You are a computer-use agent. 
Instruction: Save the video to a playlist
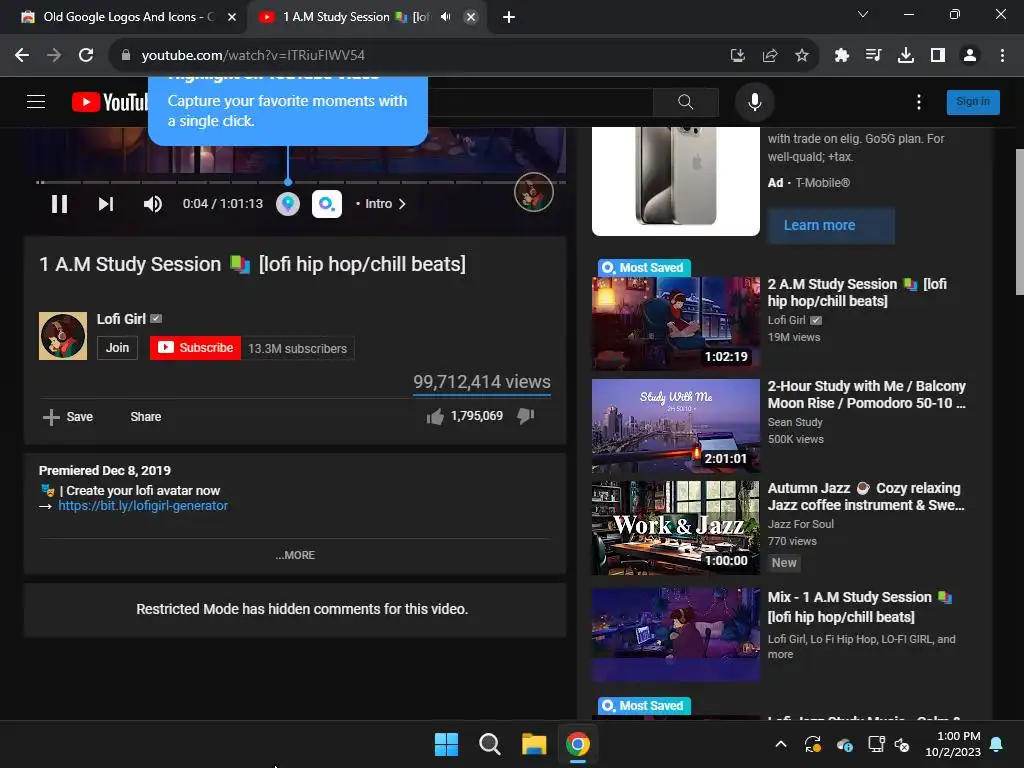click(x=68, y=417)
